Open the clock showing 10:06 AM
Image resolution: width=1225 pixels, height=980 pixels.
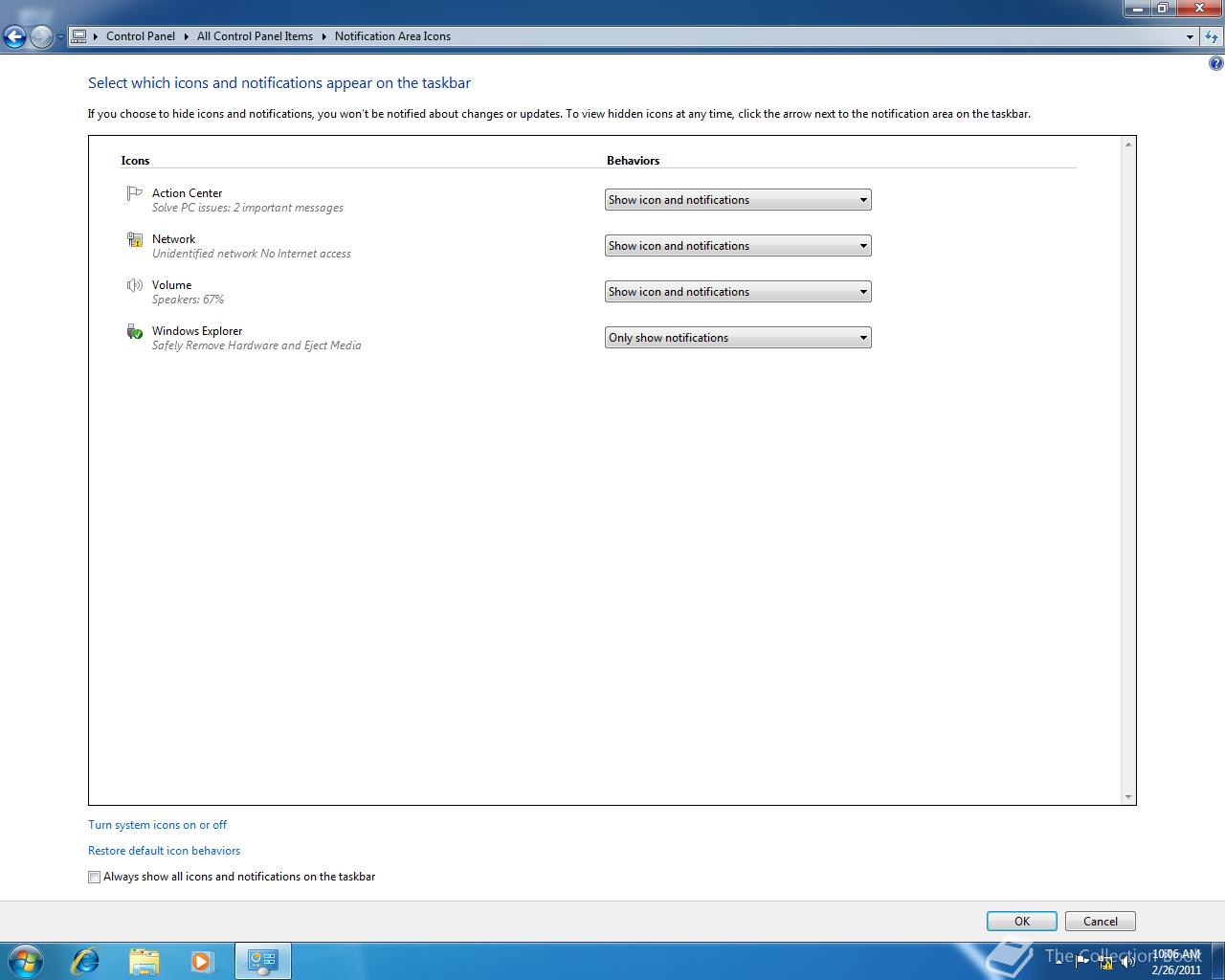tap(1176, 954)
